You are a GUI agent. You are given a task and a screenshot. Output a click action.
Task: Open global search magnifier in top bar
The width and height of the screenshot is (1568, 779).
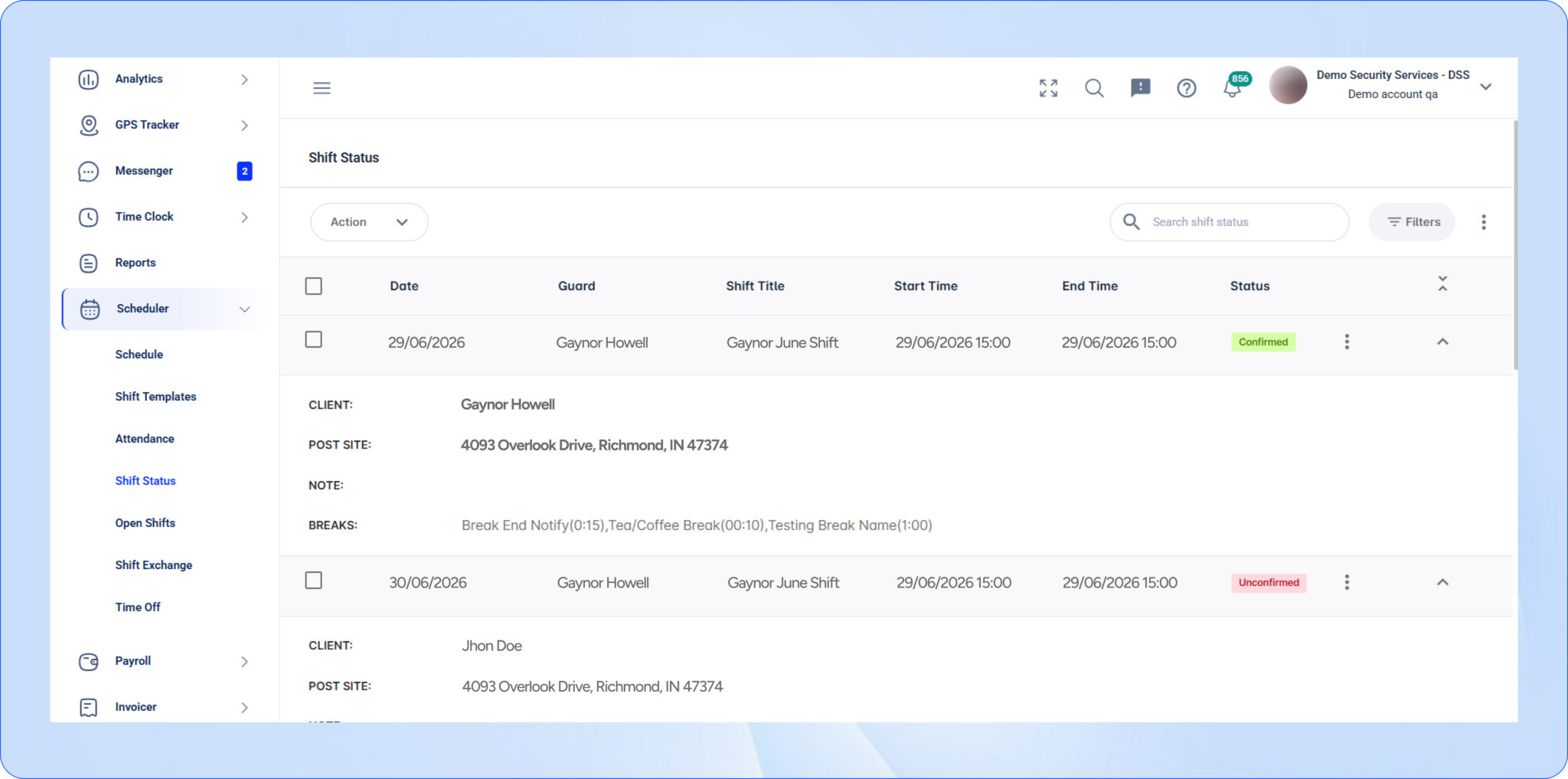pyautogui.click(x=1095, y=88)
